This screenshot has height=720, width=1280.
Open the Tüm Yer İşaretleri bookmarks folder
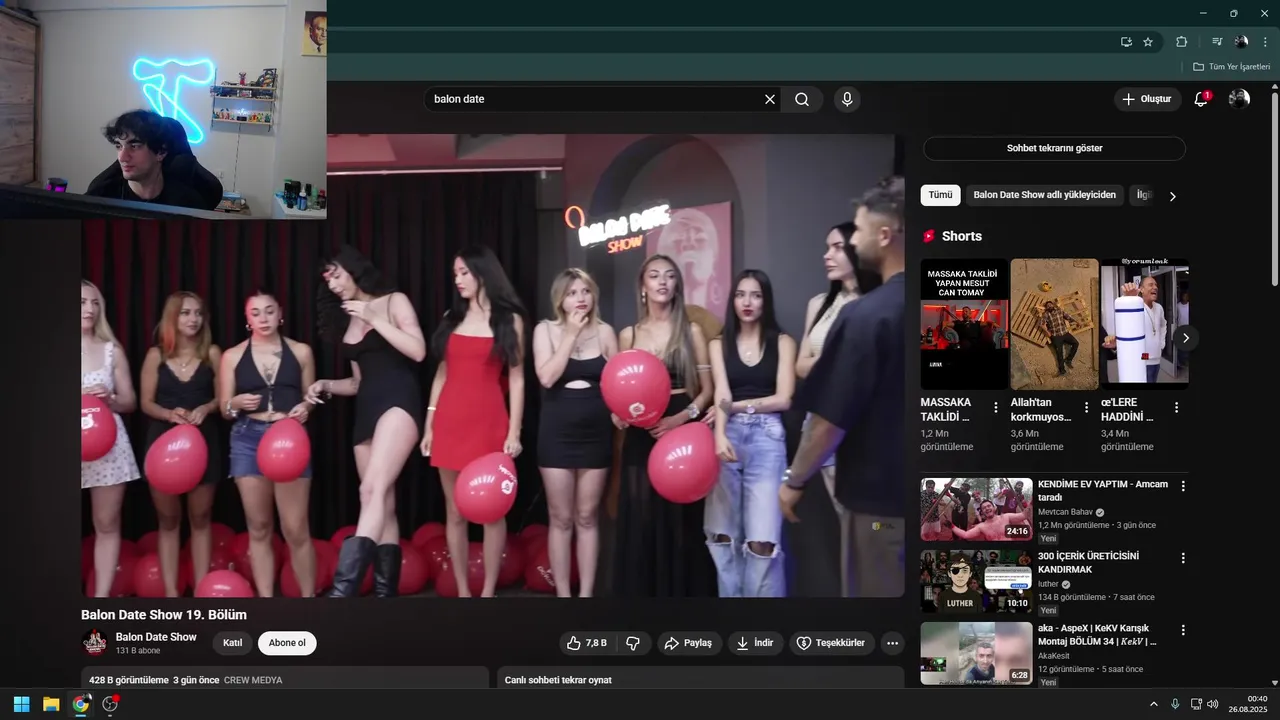coord(1231,67)
